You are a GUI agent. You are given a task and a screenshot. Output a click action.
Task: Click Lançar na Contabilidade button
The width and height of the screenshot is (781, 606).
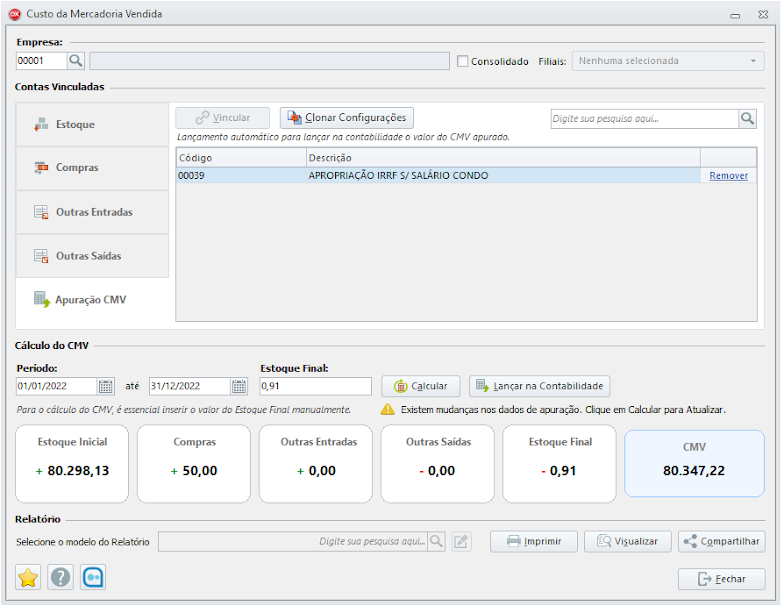click(x=539, y=386)
